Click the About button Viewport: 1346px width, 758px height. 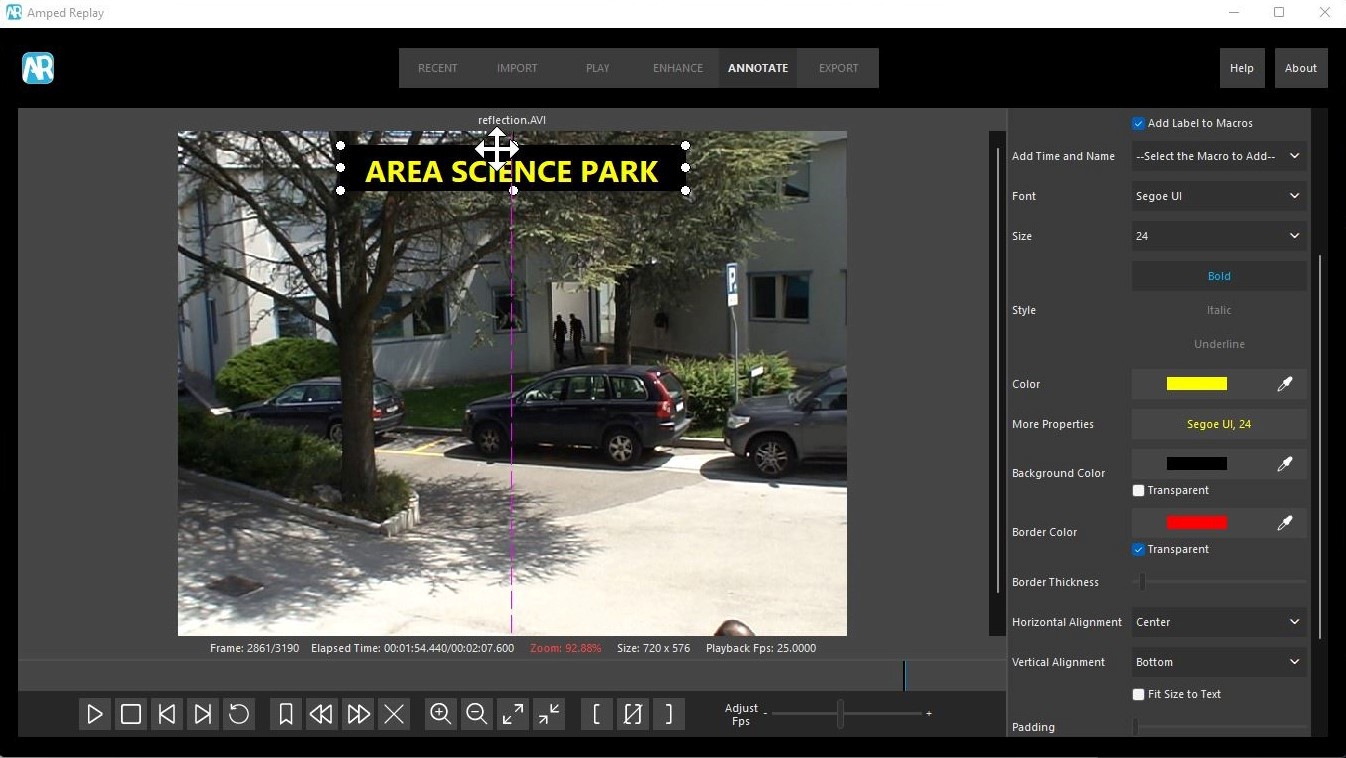click(1301, 68)
